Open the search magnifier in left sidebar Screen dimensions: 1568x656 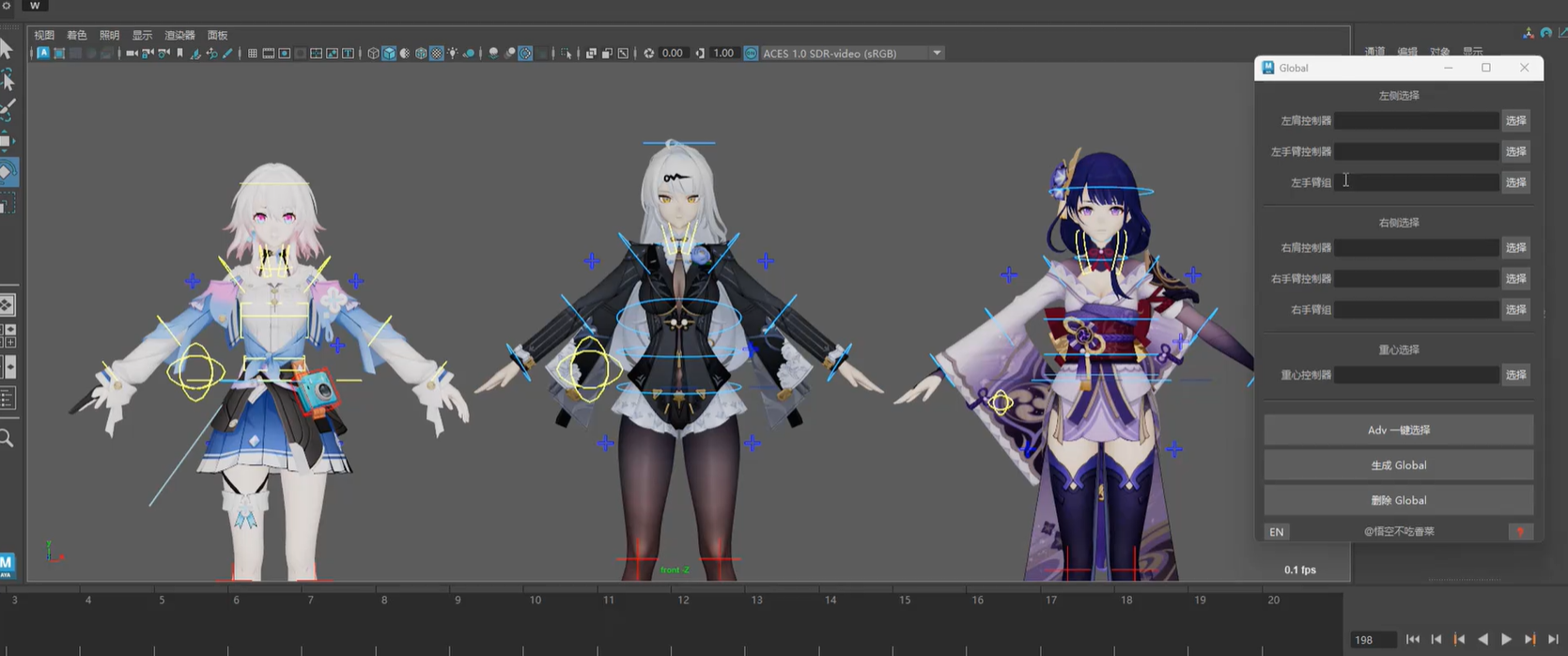7,438
